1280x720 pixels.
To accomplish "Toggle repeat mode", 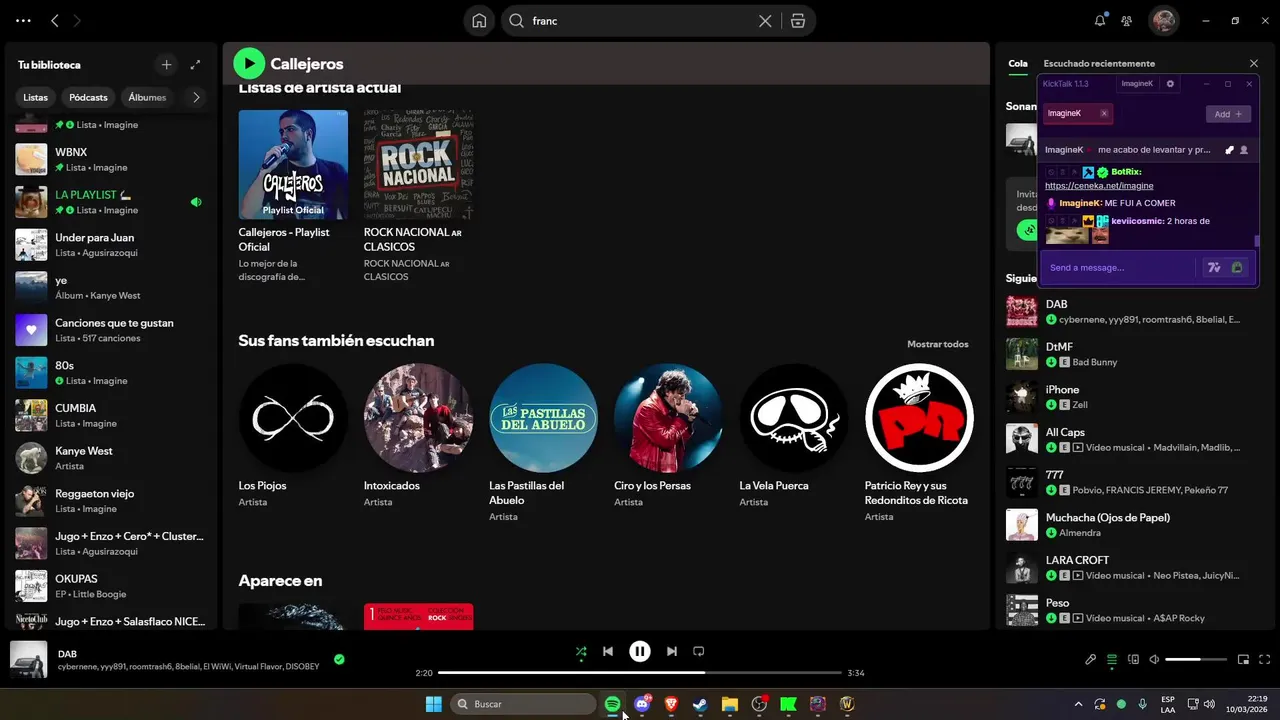I will [699, 652].
